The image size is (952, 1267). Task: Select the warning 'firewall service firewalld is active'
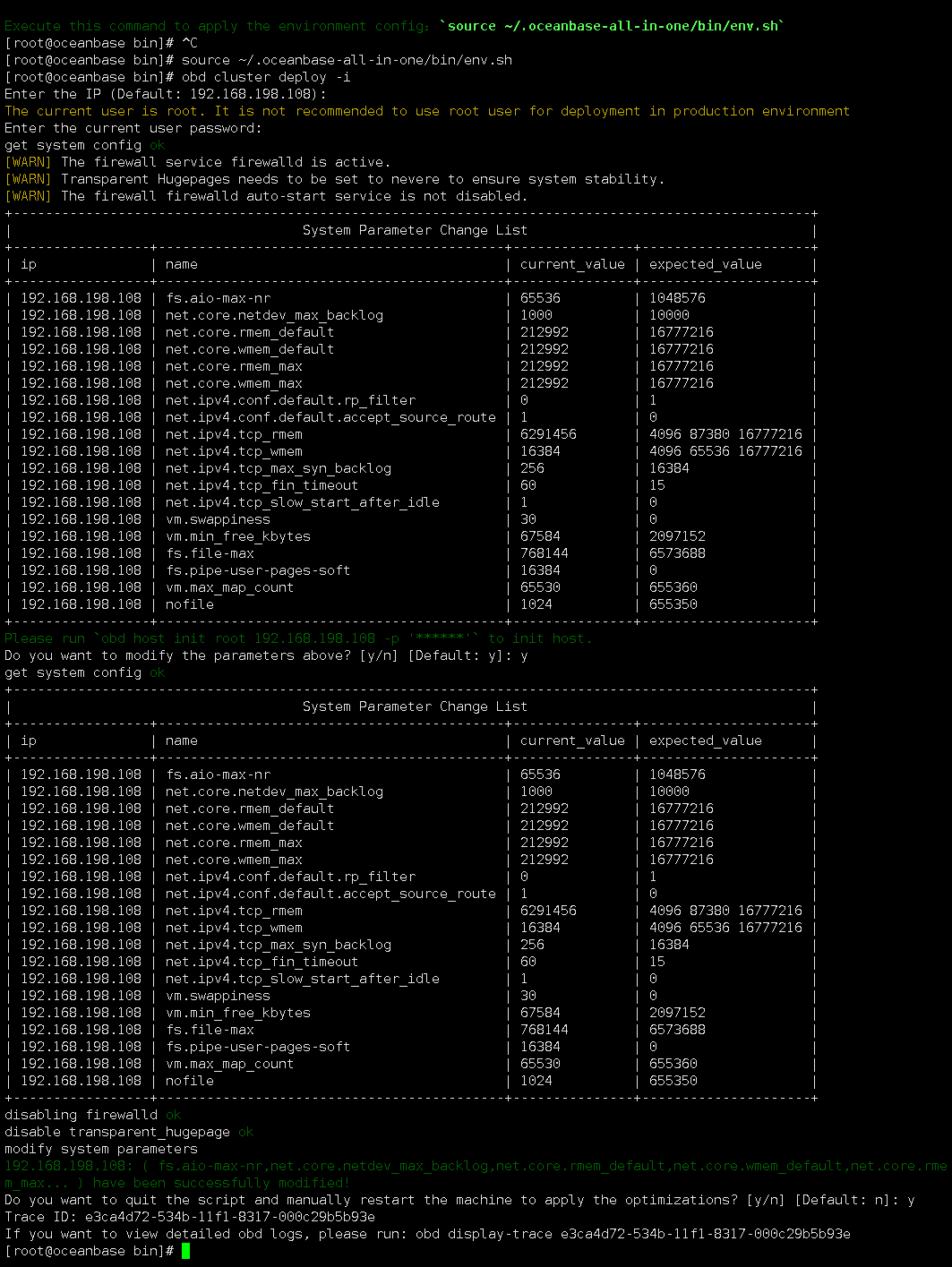point(198,162)
